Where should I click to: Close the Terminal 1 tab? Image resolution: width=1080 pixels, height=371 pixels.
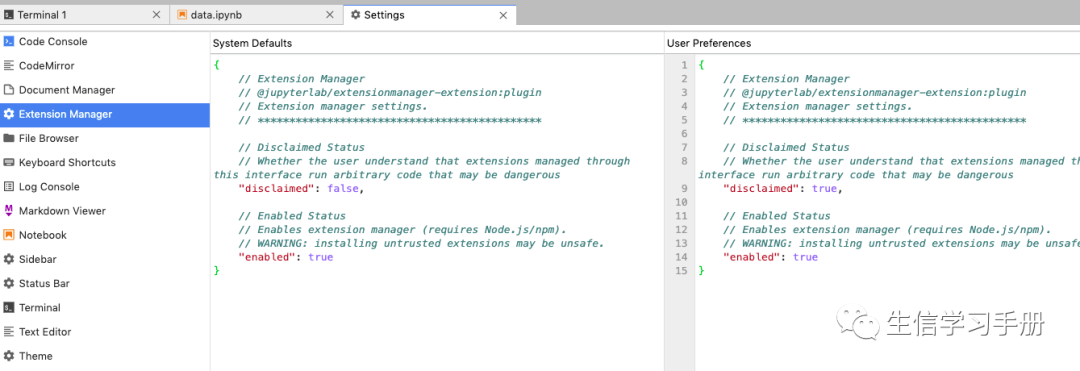tap(156, 14)
